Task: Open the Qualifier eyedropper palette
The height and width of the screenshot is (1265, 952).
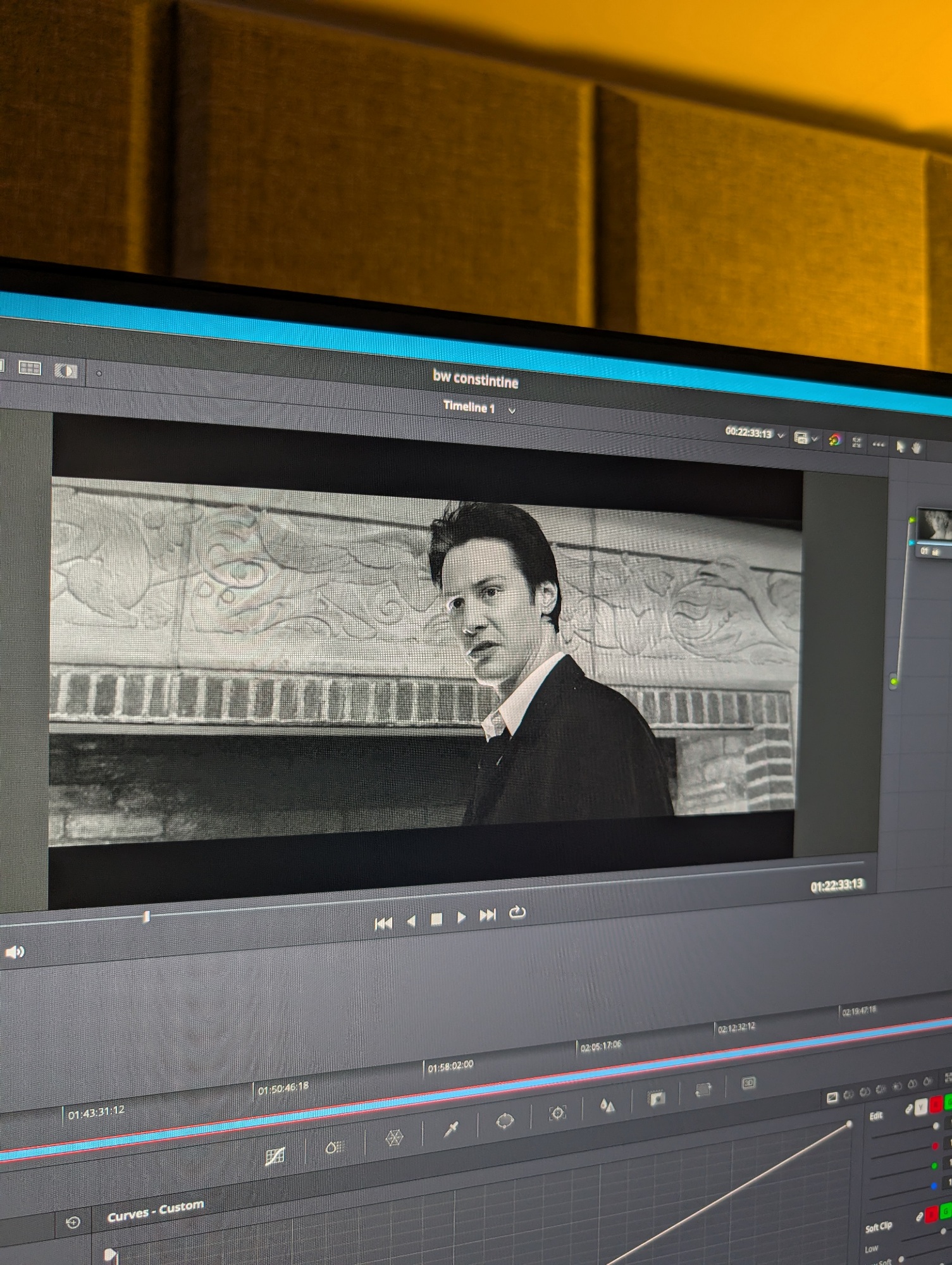Action: tap(450, 1129)
